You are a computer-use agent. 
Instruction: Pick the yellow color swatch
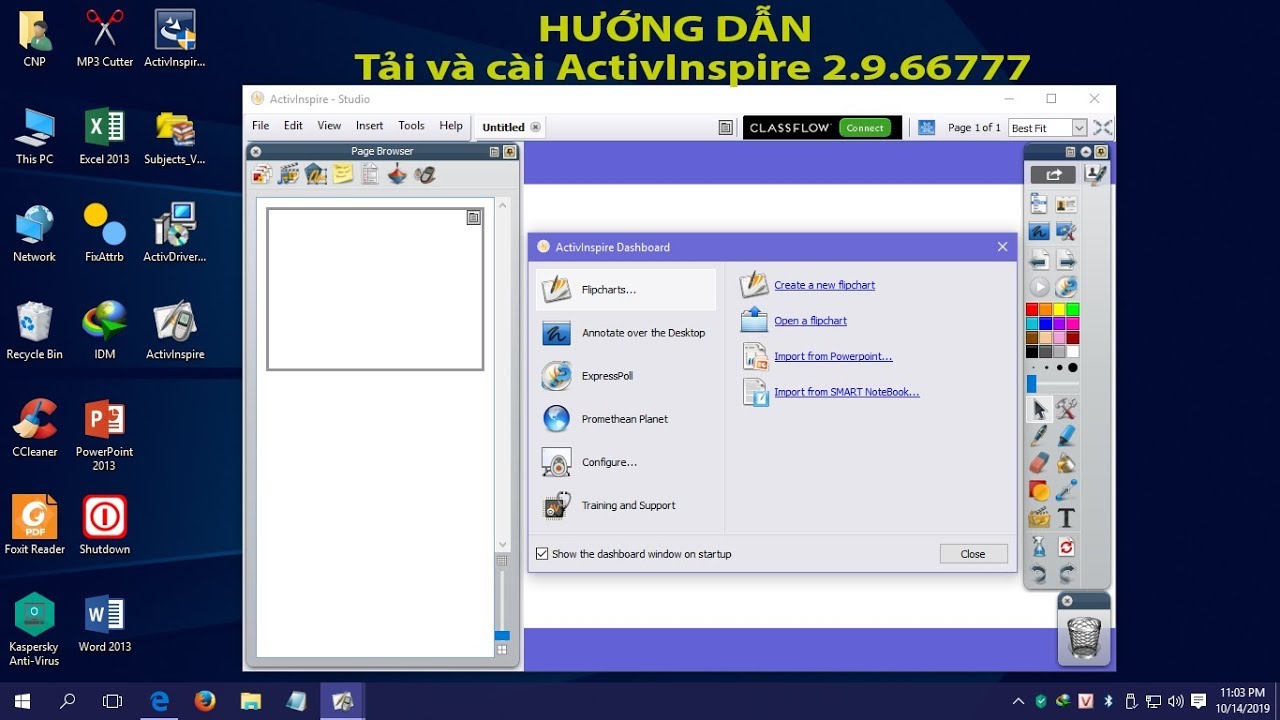[1059, 310]
